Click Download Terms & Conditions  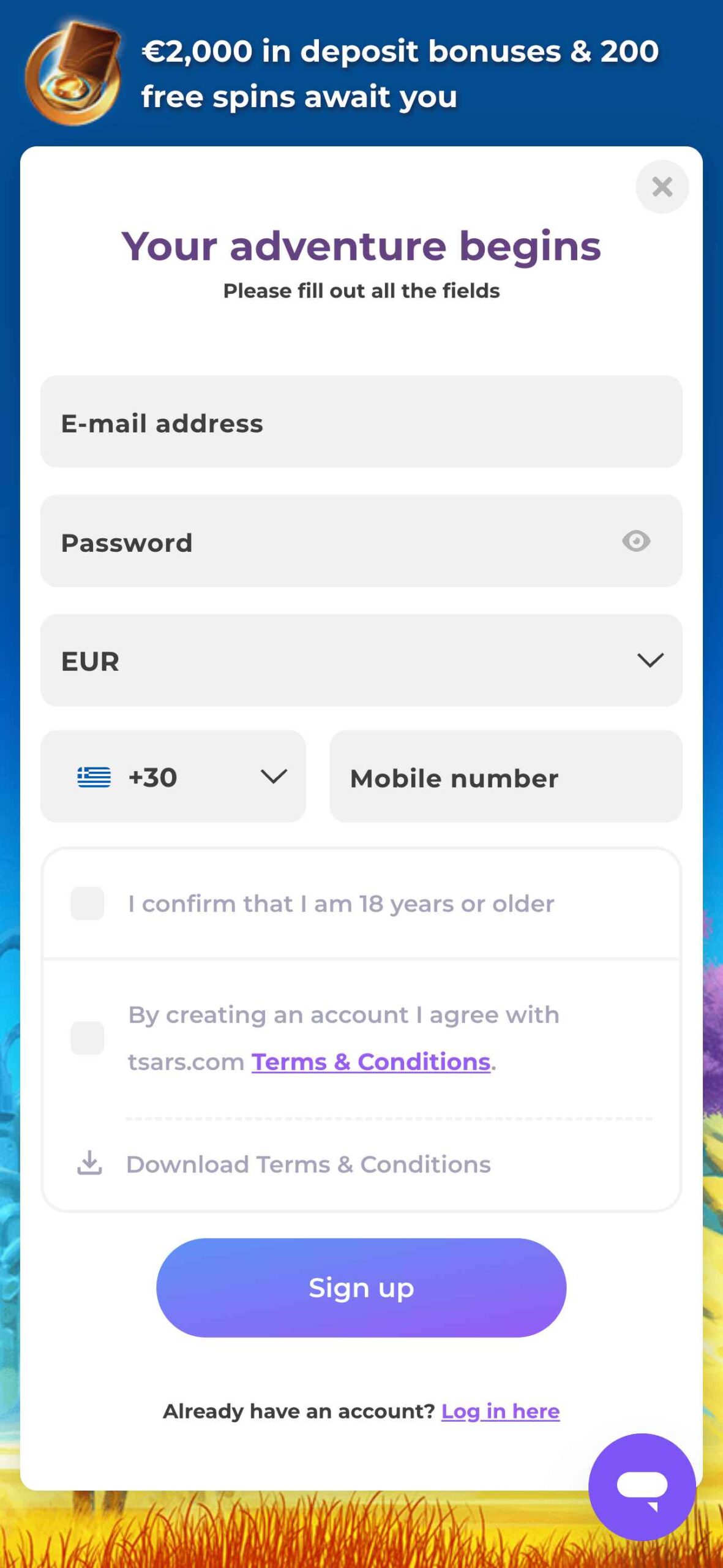tap(308, 1164)
